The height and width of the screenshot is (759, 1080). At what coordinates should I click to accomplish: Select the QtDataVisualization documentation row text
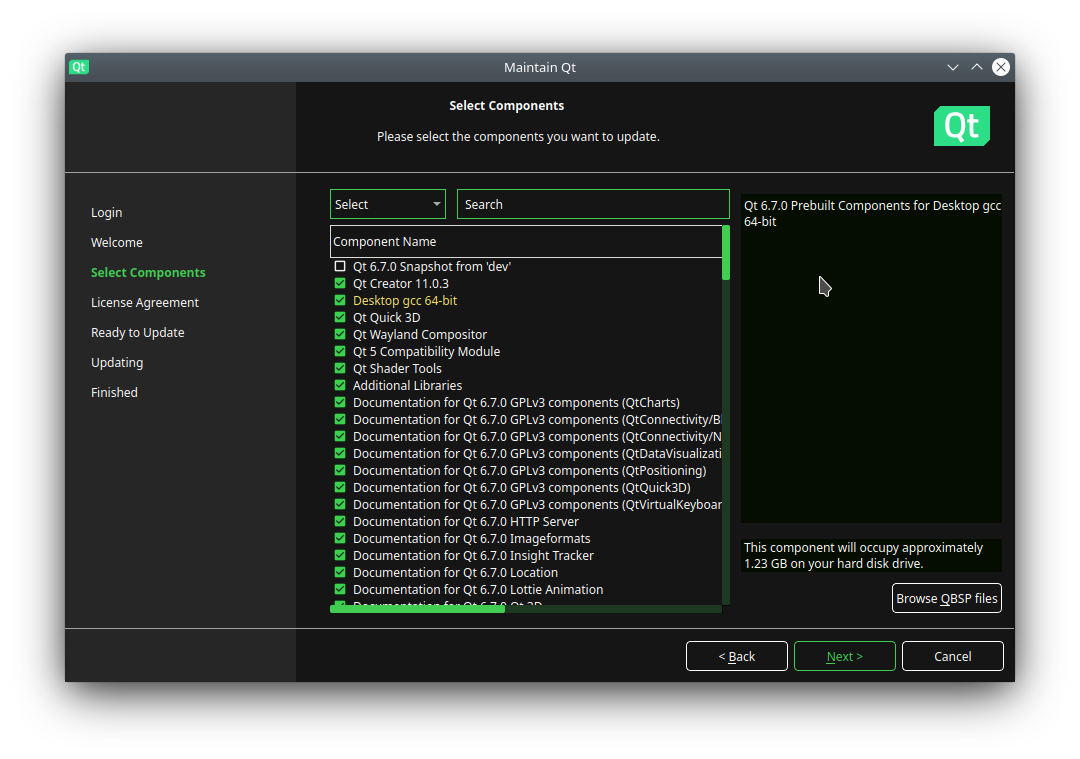[x=537, y=453]
